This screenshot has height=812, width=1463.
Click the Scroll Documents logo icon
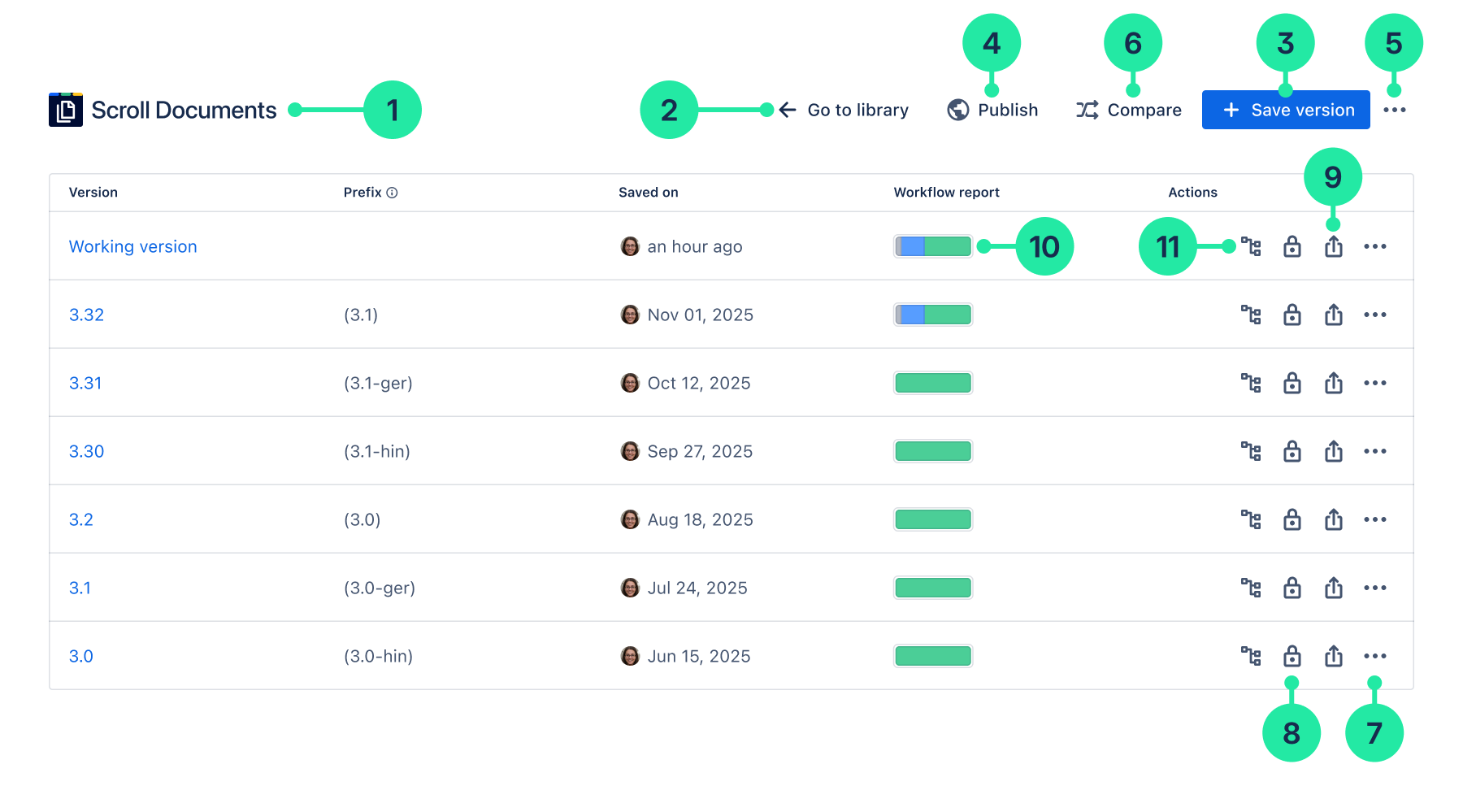click(x=66, y=110)
